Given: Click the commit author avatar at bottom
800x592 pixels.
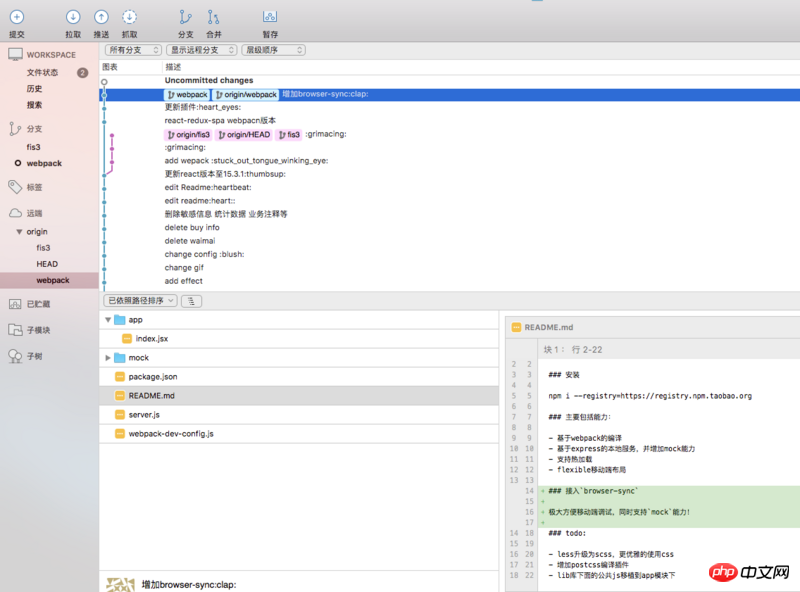Looking at the screenshot, I should click(x=120, y=585).
